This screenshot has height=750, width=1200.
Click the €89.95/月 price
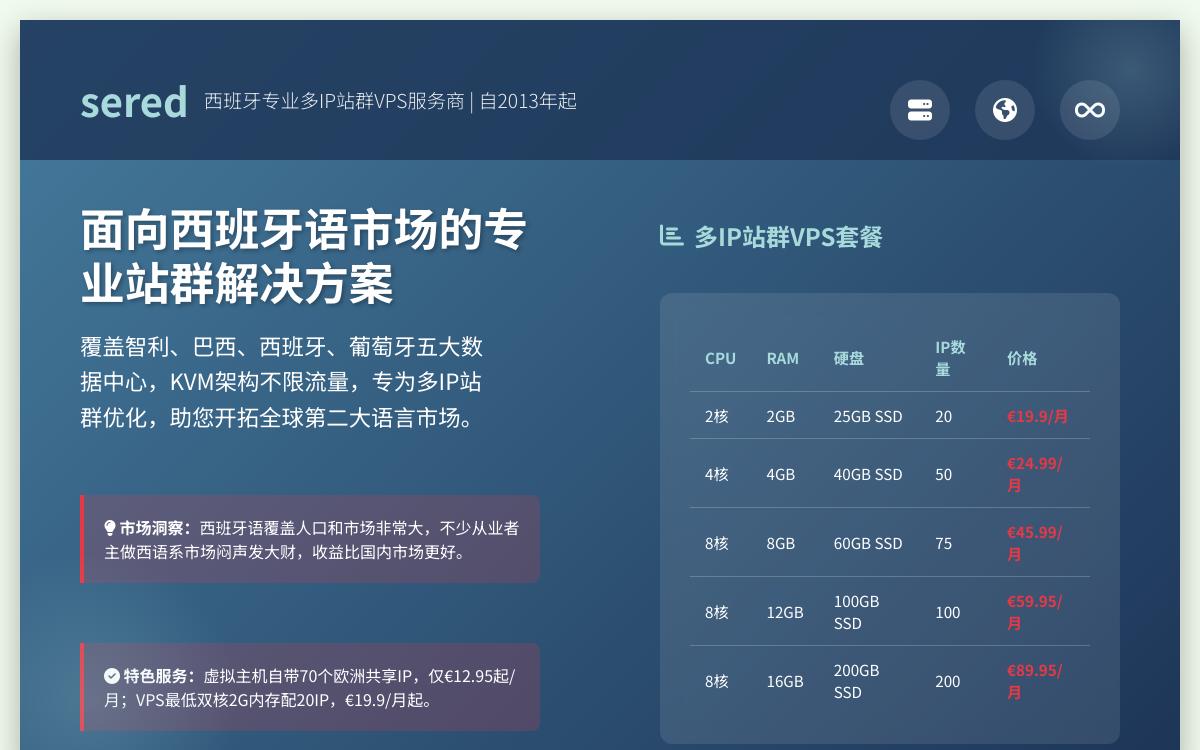[1035, 681]
